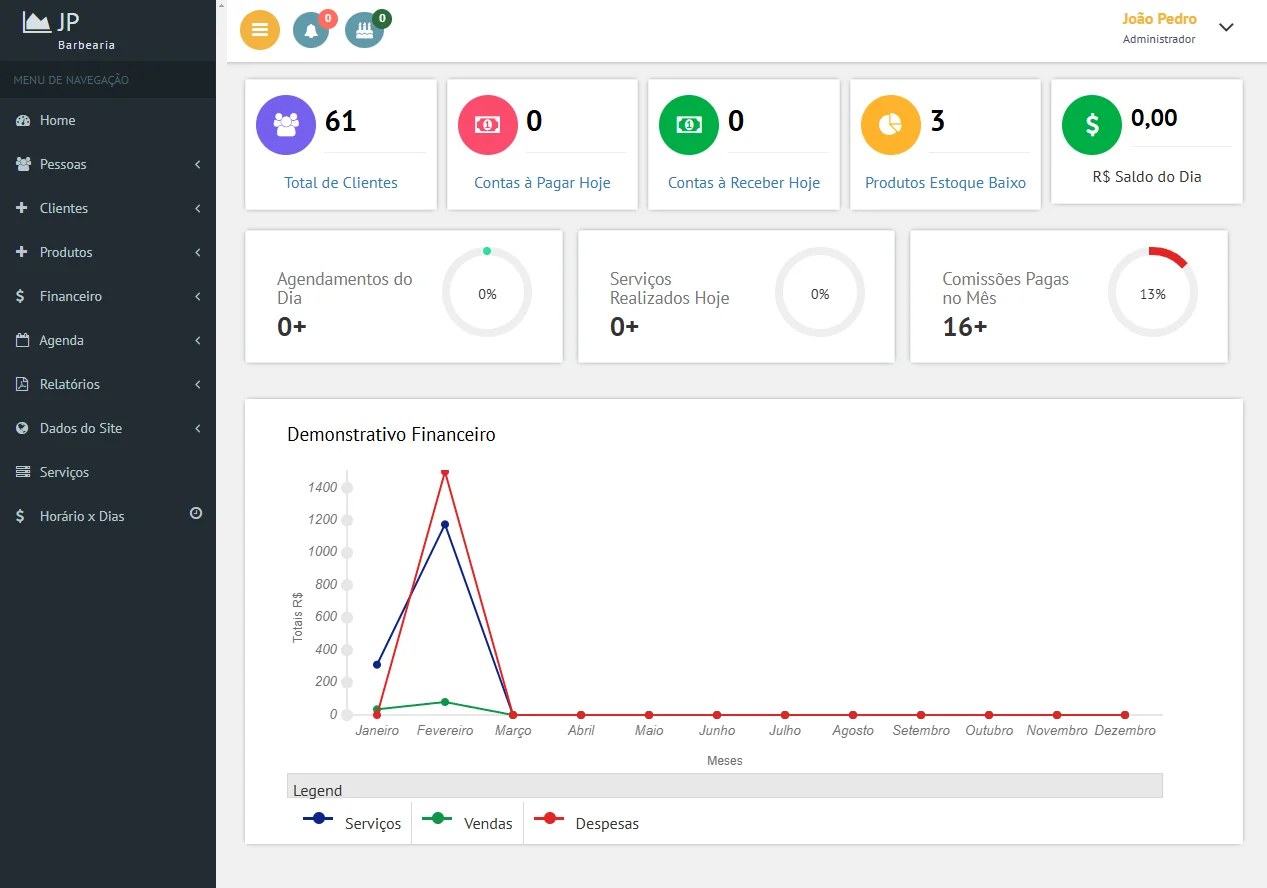Click the yellow hamburger menu button
Viewport: 1267px width, 888px height.
pyautogui.click(x=260, y=30)
